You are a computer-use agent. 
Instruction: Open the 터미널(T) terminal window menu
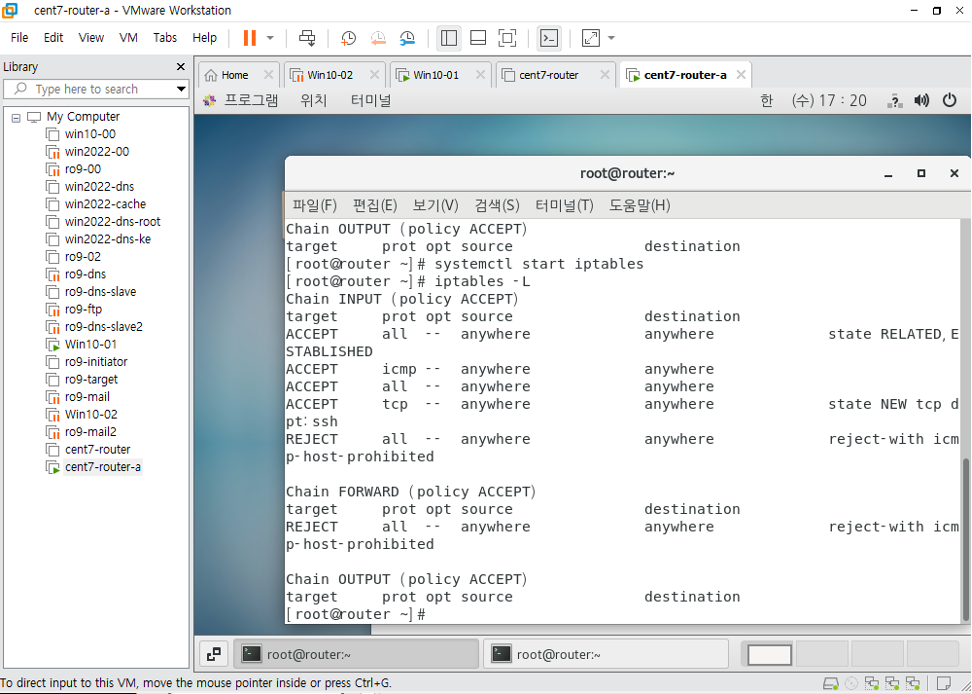564,206
